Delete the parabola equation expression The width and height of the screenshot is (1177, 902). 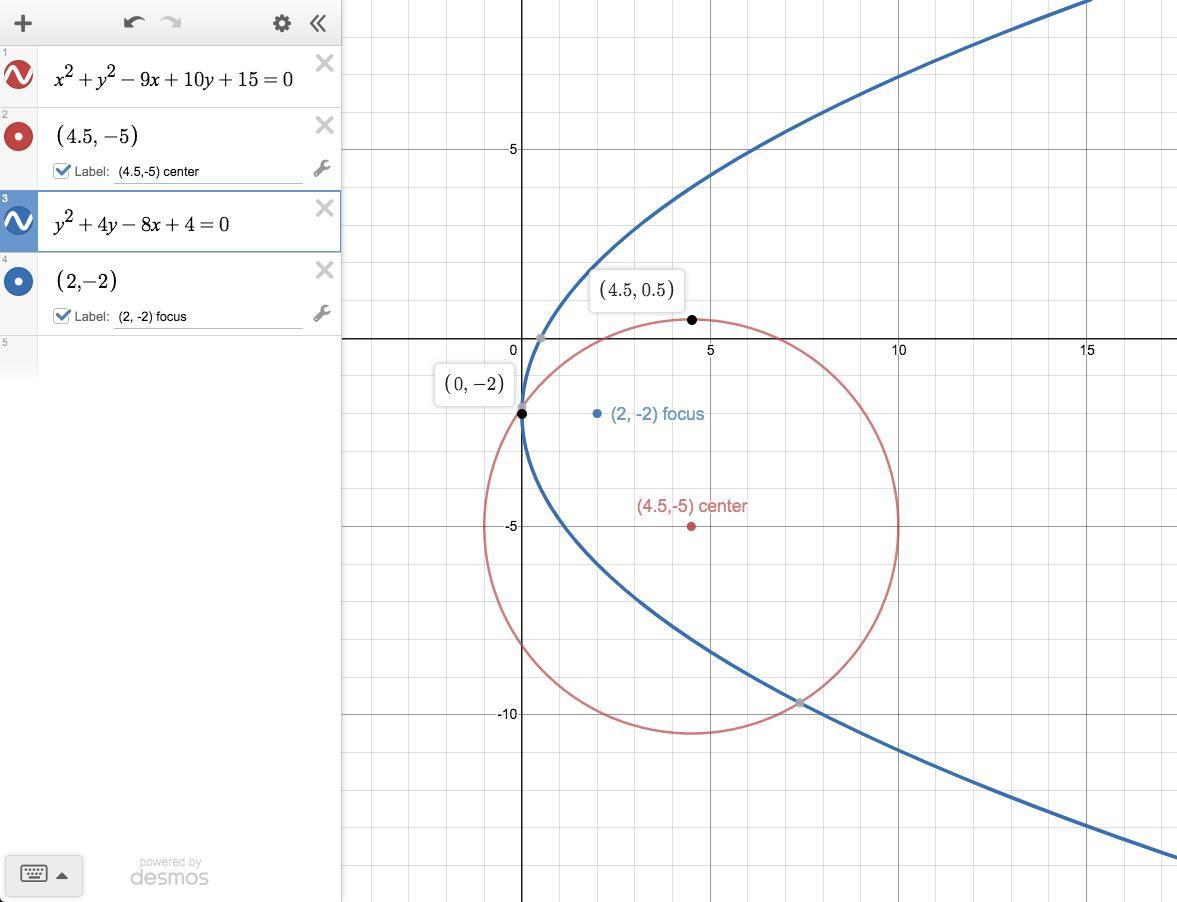[x=324, y=208]
